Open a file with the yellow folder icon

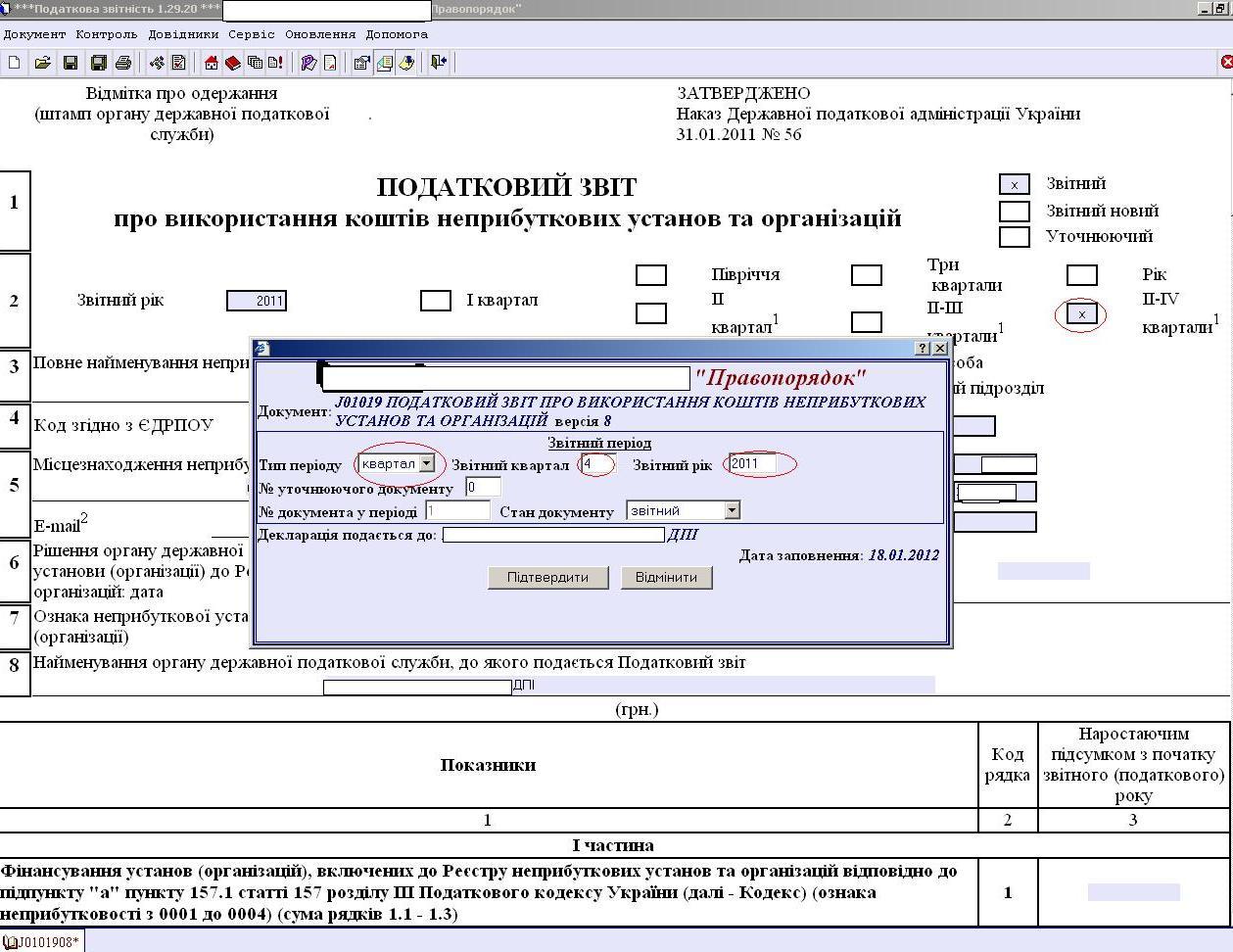click(x=42, y=63)
